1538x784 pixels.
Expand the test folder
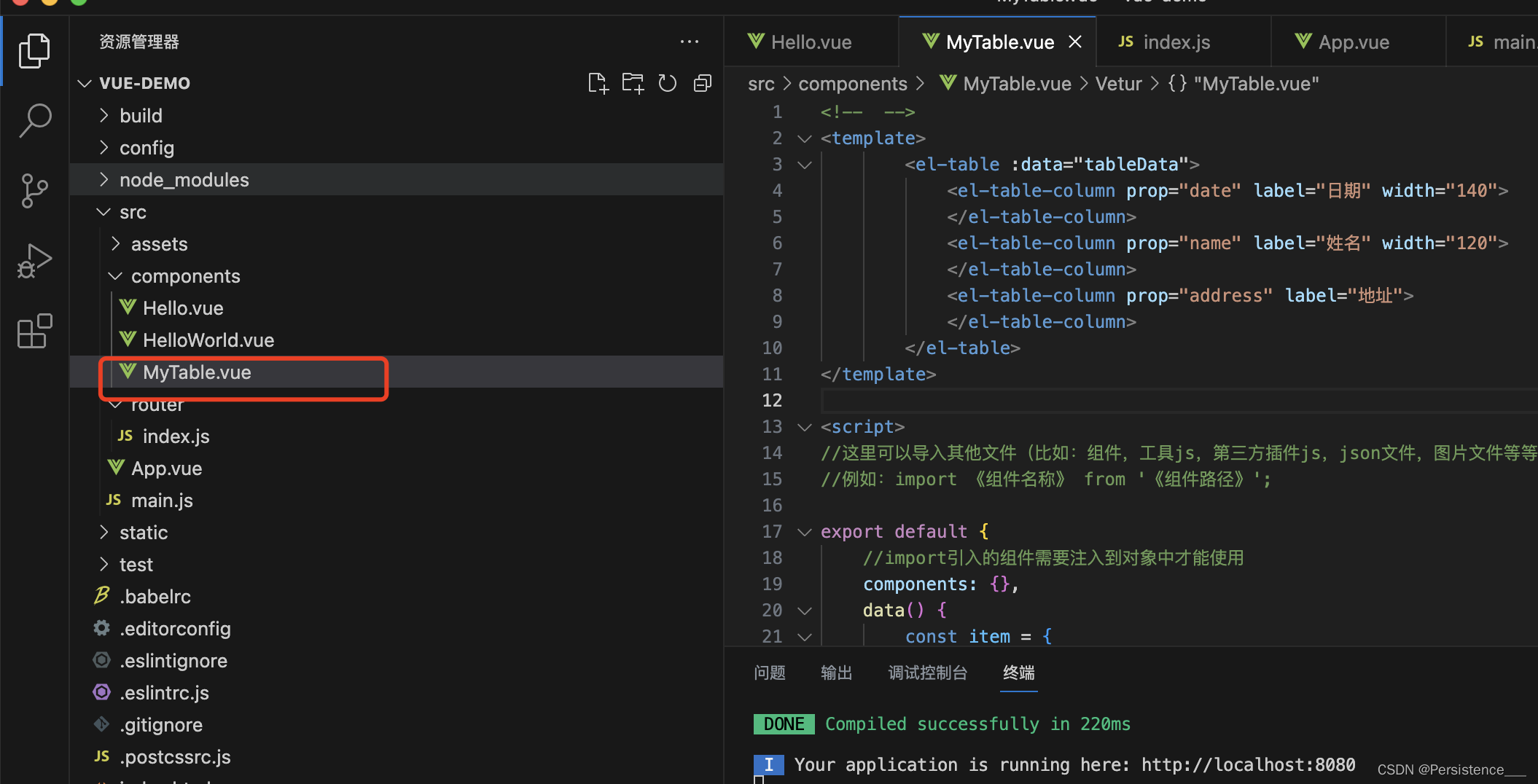[104, 564]
